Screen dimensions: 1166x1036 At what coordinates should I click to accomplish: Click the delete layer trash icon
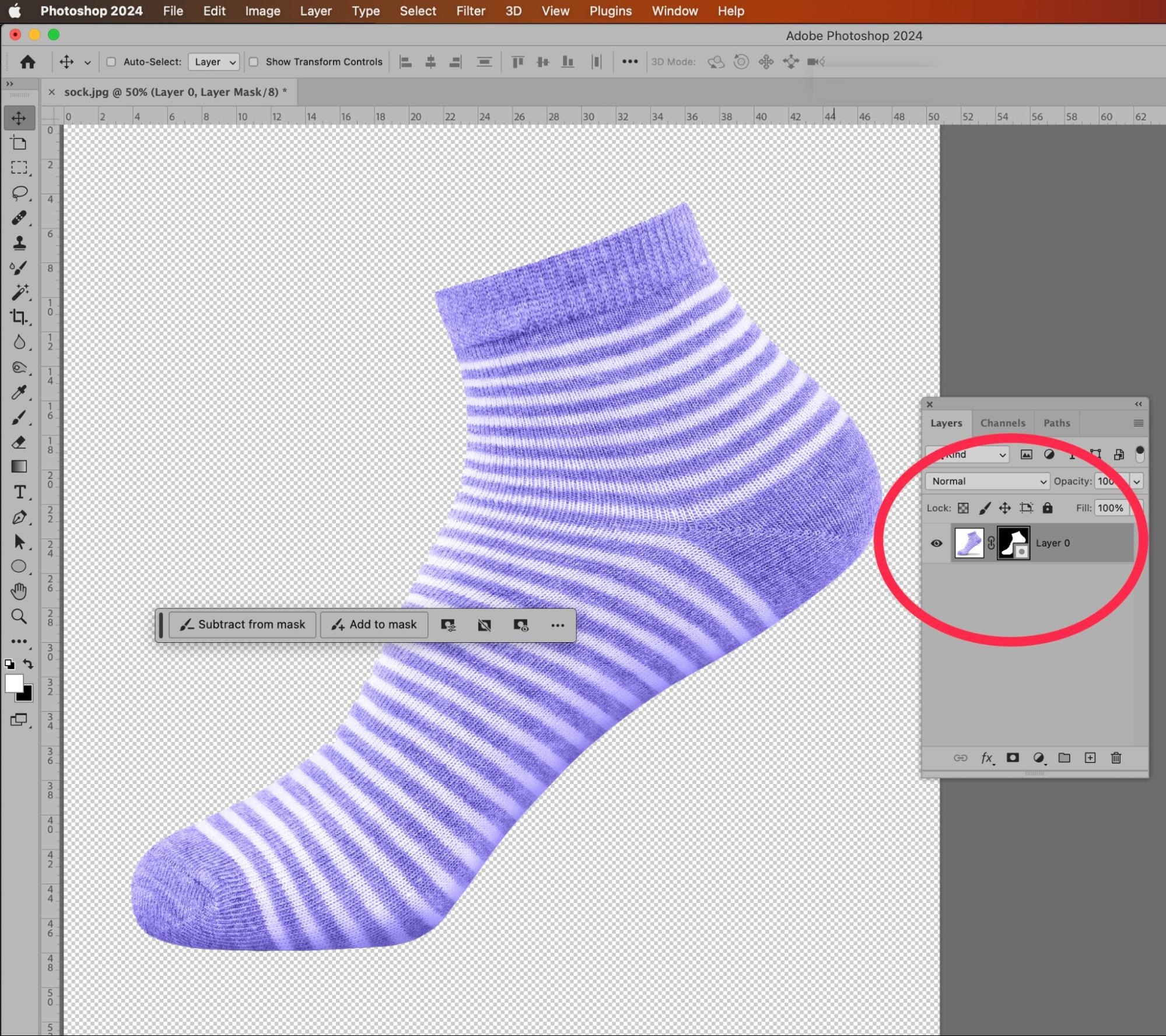click(x=1116, y=758)
